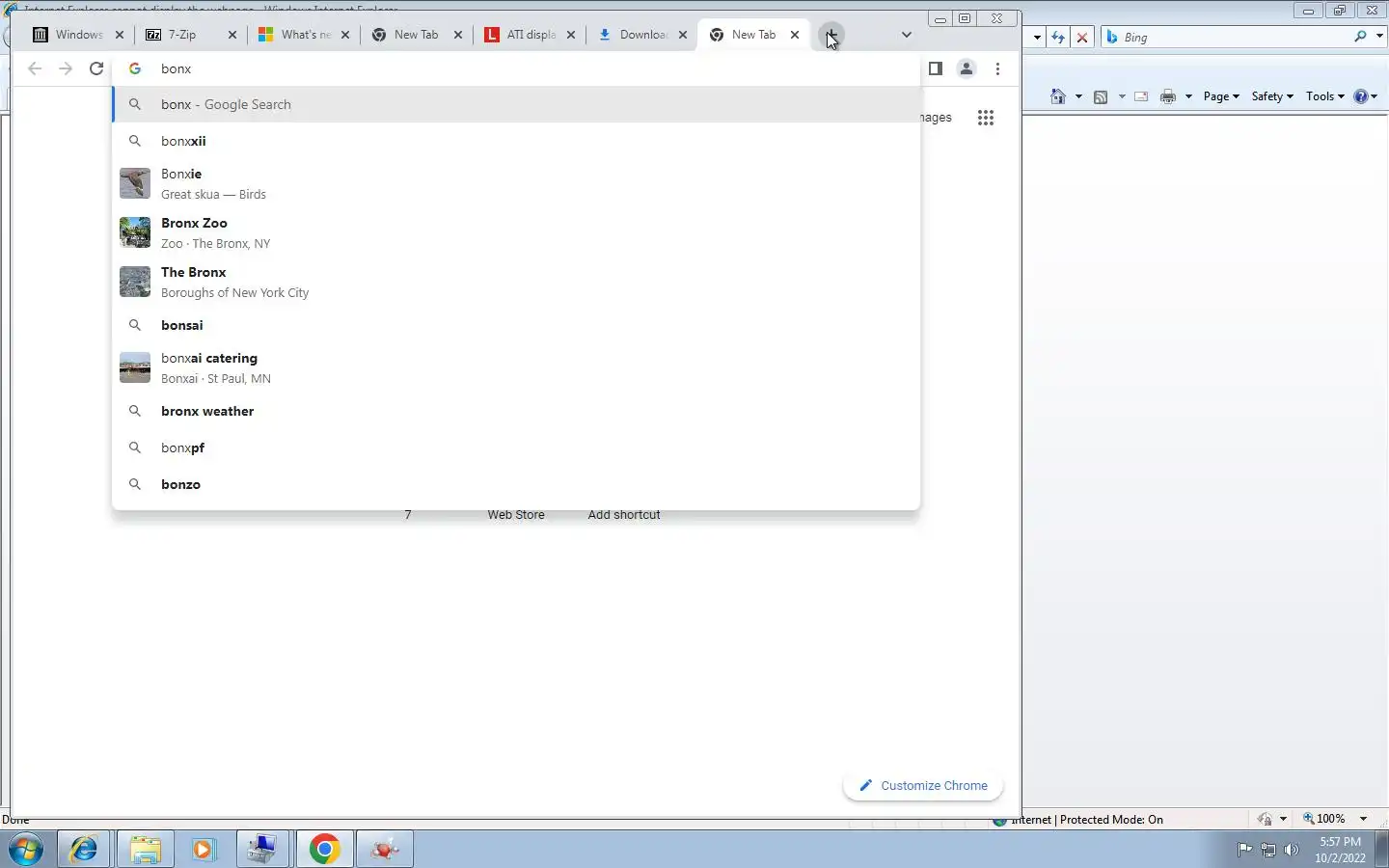The width and height of the screenshot is (1389, 868).
Task: Switch to the Download tab
Action: tap(641, 35)
